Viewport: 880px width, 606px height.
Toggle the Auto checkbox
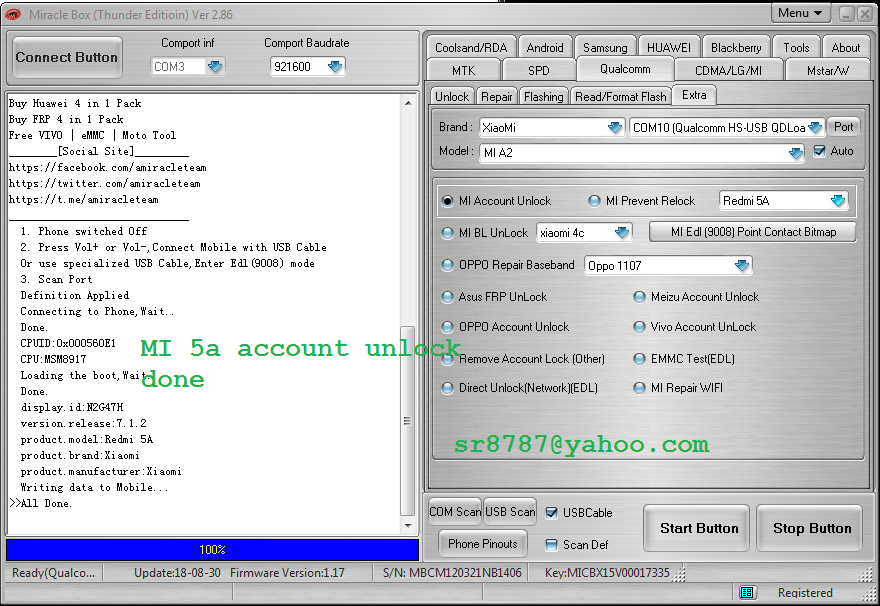click(819, 151)
